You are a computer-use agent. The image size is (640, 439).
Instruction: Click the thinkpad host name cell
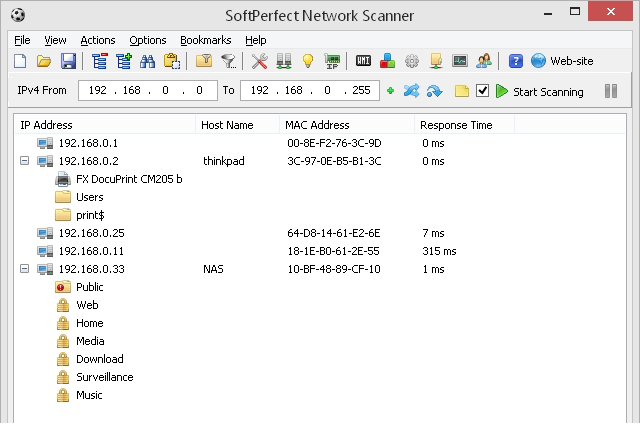224,161
